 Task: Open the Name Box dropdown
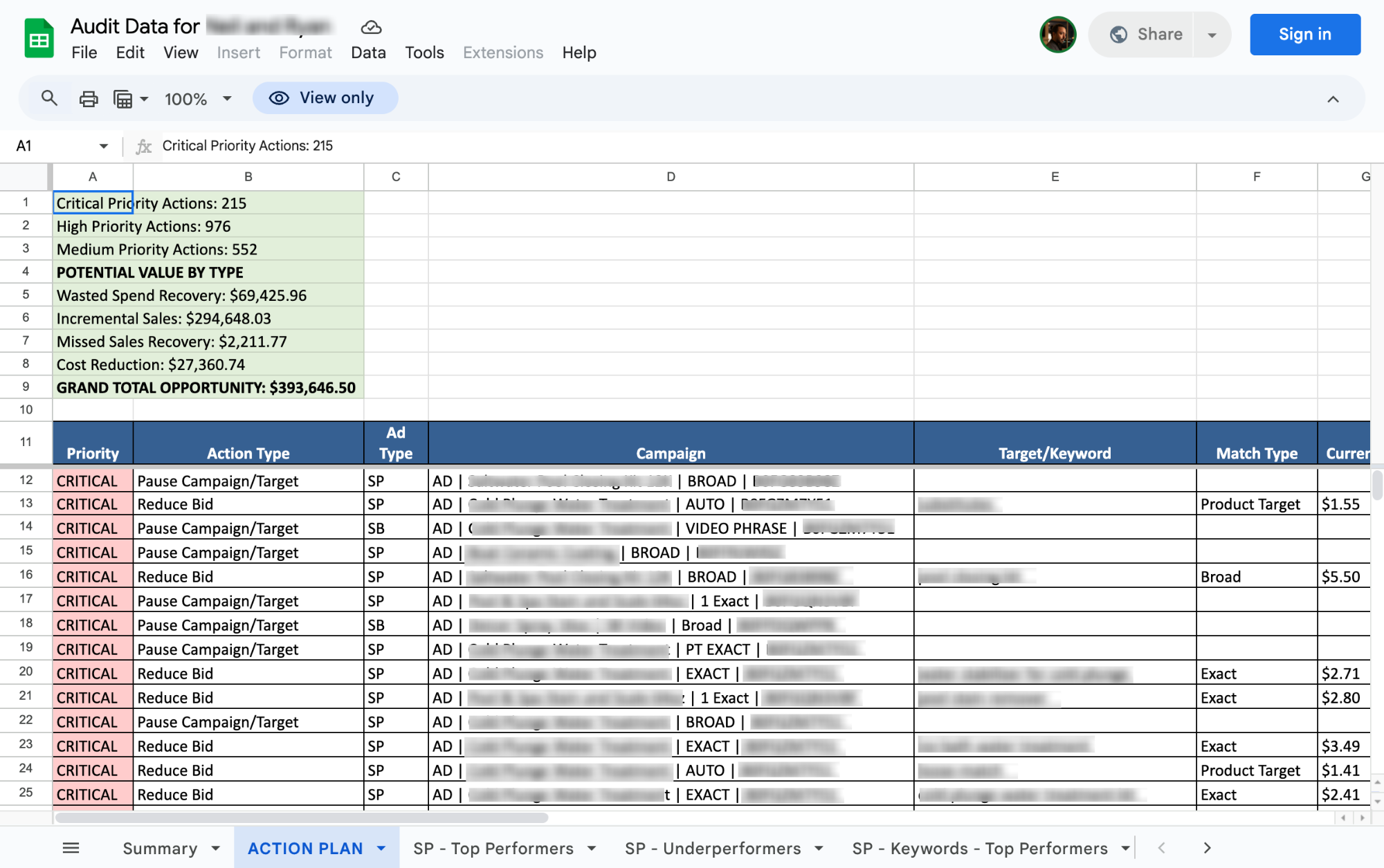102,145
